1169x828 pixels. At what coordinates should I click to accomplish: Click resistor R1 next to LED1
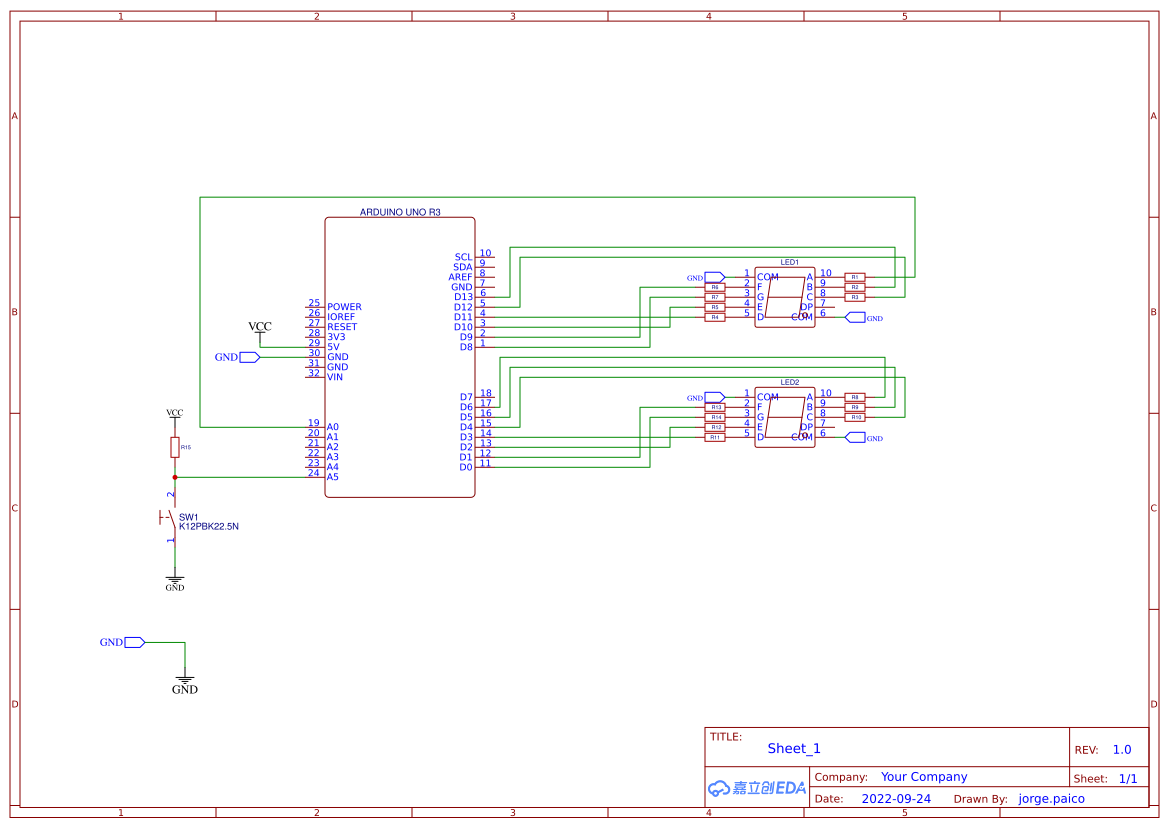(855, 277)
